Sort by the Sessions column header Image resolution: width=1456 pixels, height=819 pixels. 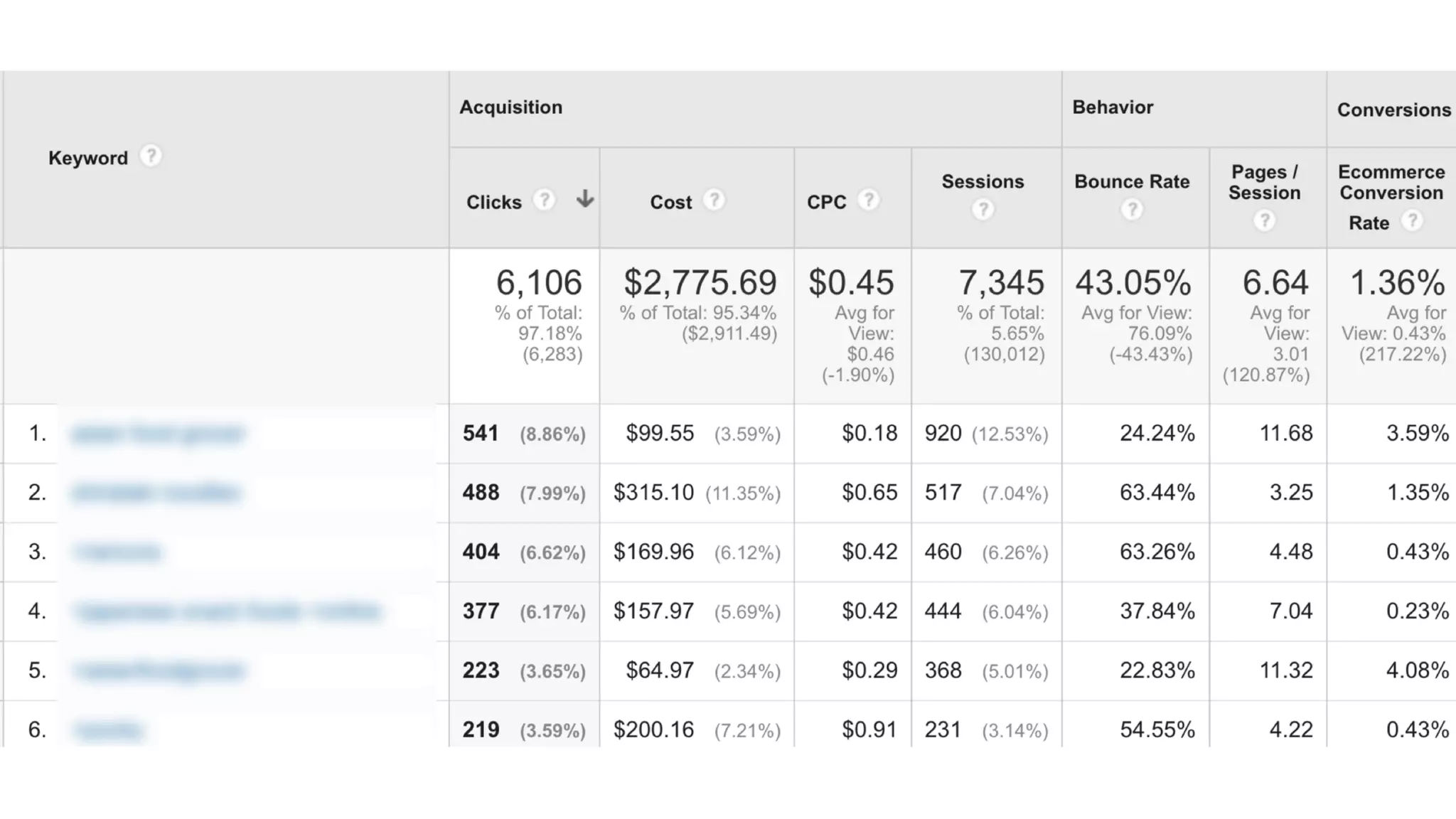click(983, 182)
